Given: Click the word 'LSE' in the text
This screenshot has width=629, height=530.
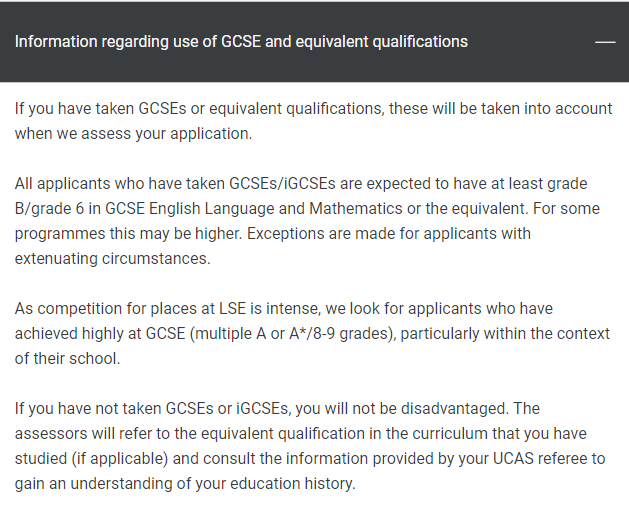Looking at the screenshot, I should point(232,309).
